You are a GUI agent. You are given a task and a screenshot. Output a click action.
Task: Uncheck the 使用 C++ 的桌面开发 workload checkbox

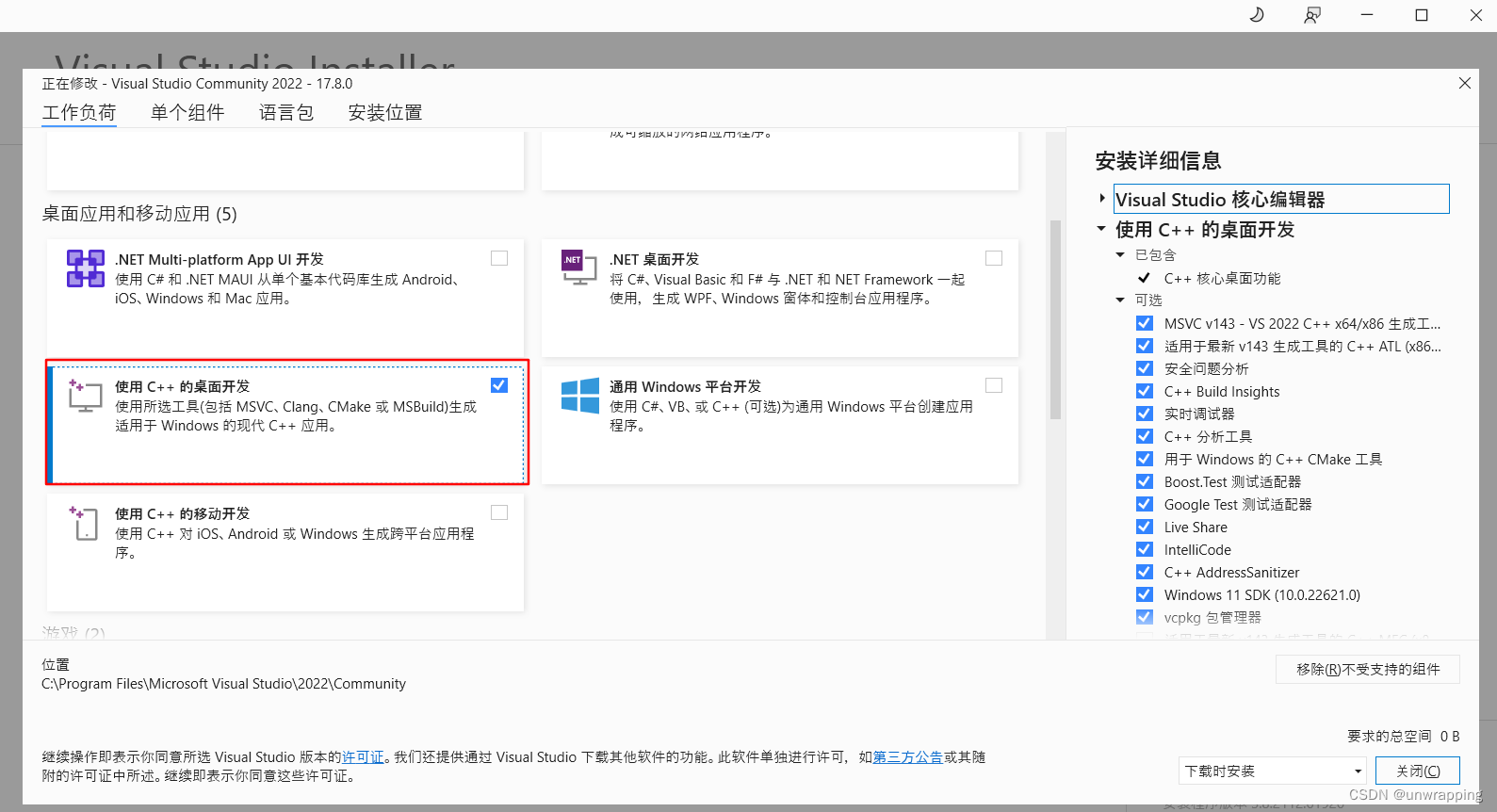[x=499, y=385]
